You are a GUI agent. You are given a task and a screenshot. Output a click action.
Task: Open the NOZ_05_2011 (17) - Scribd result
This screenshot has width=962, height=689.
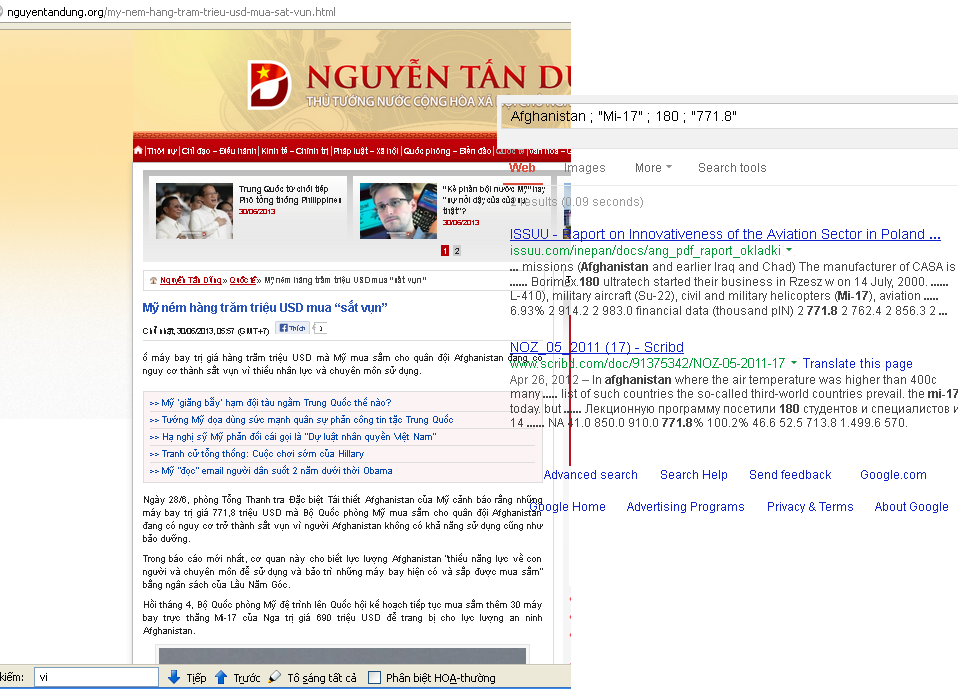click(x=596, y=347)
